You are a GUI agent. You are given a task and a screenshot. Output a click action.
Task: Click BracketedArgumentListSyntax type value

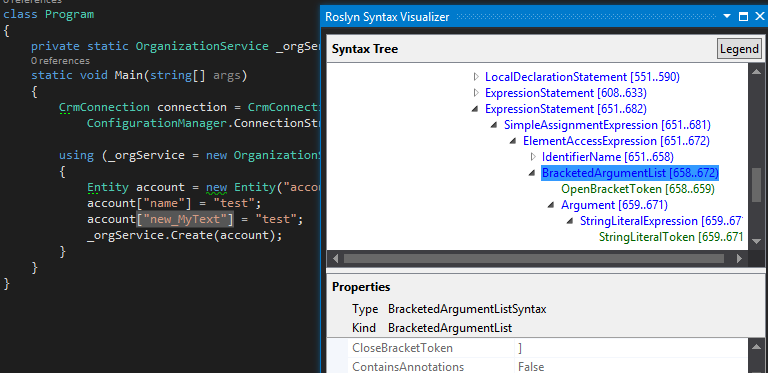[x=467, y=309]
